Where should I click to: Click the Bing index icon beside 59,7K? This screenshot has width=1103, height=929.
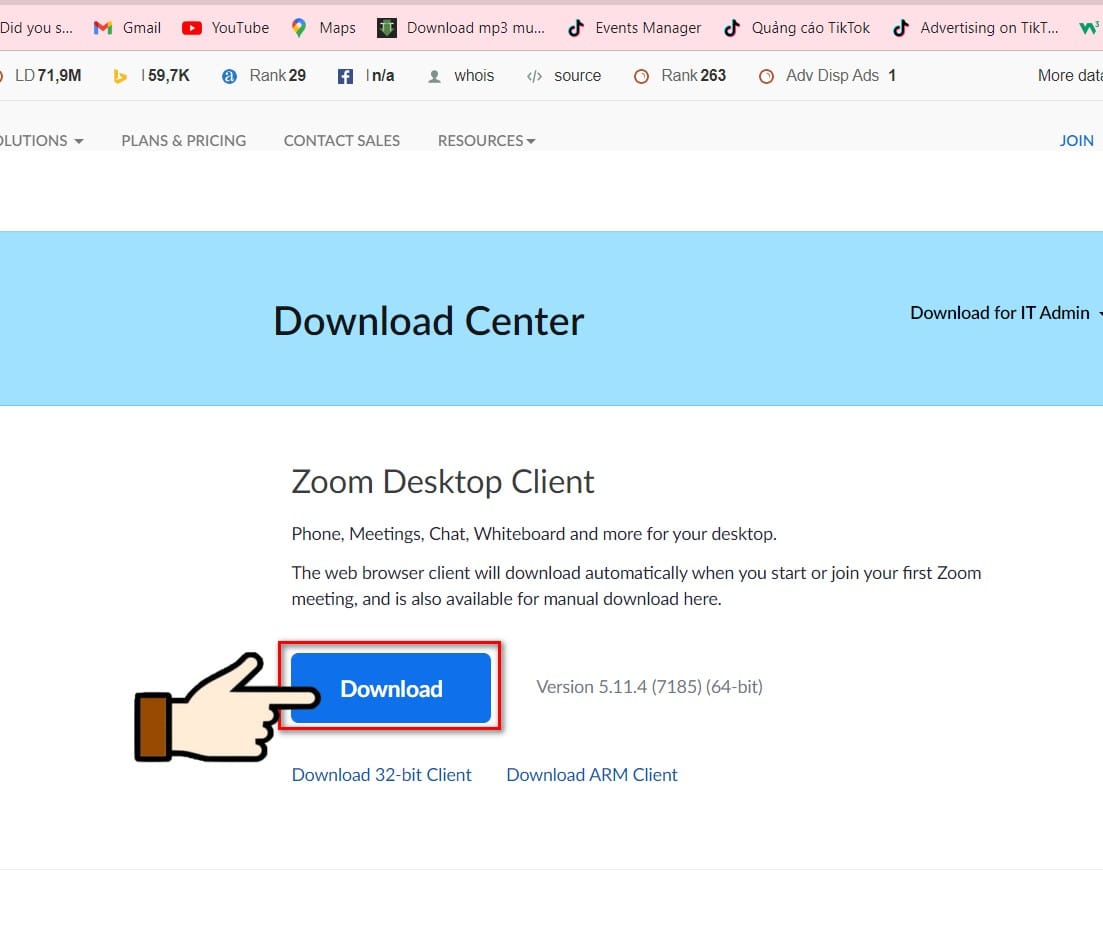pos(120,76)
